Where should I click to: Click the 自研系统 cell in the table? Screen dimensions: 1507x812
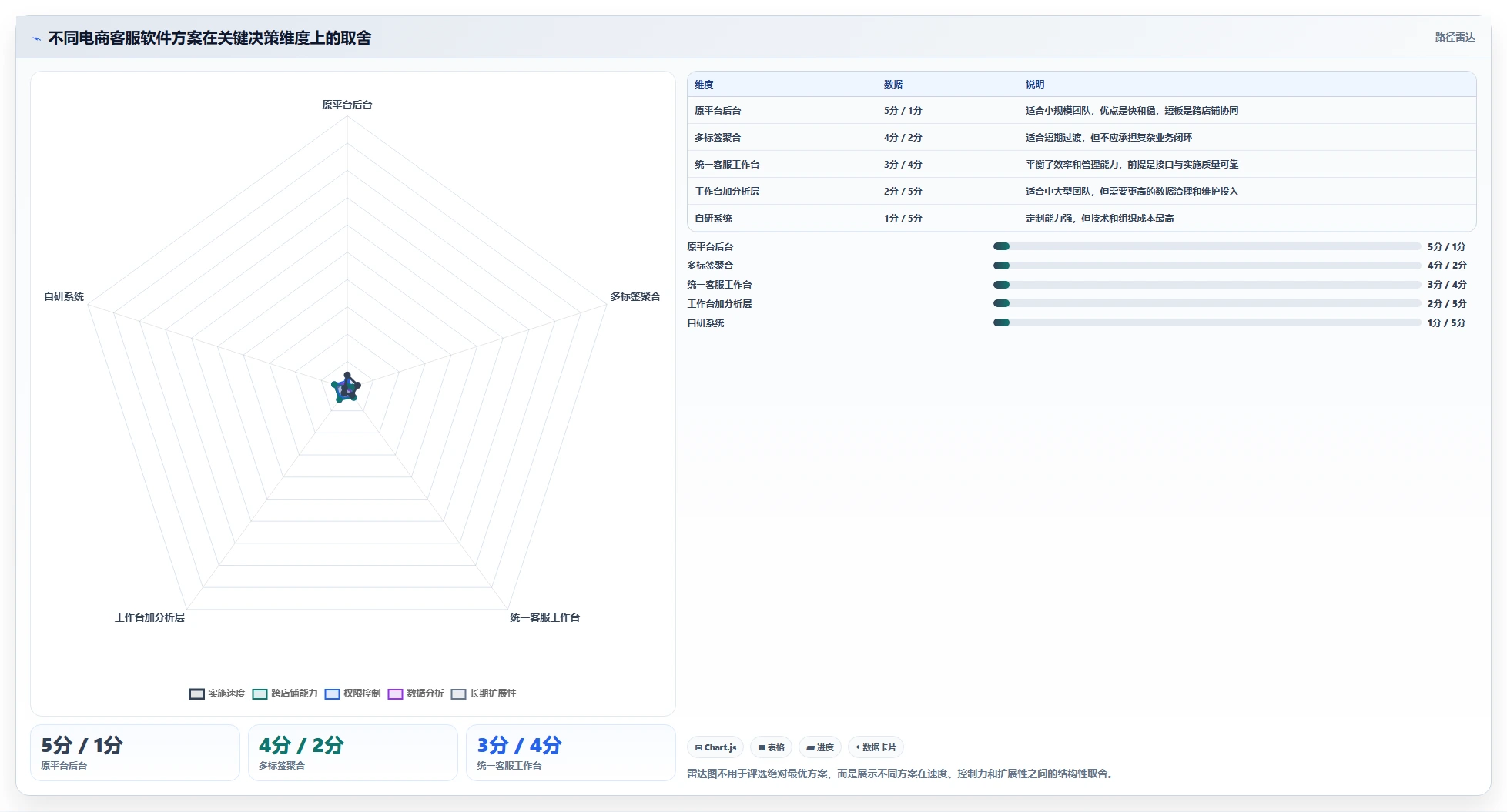pos(713,219)
